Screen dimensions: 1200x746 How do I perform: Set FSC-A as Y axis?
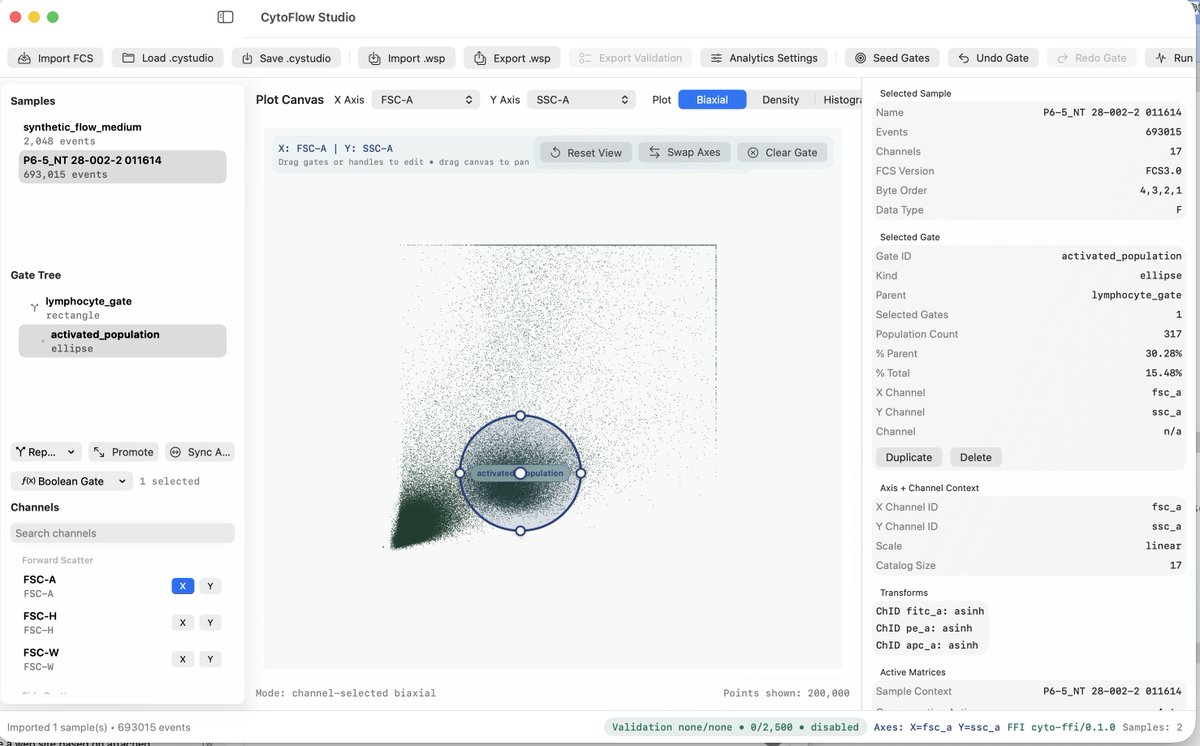pyautogui.click(x=210, y=586)
